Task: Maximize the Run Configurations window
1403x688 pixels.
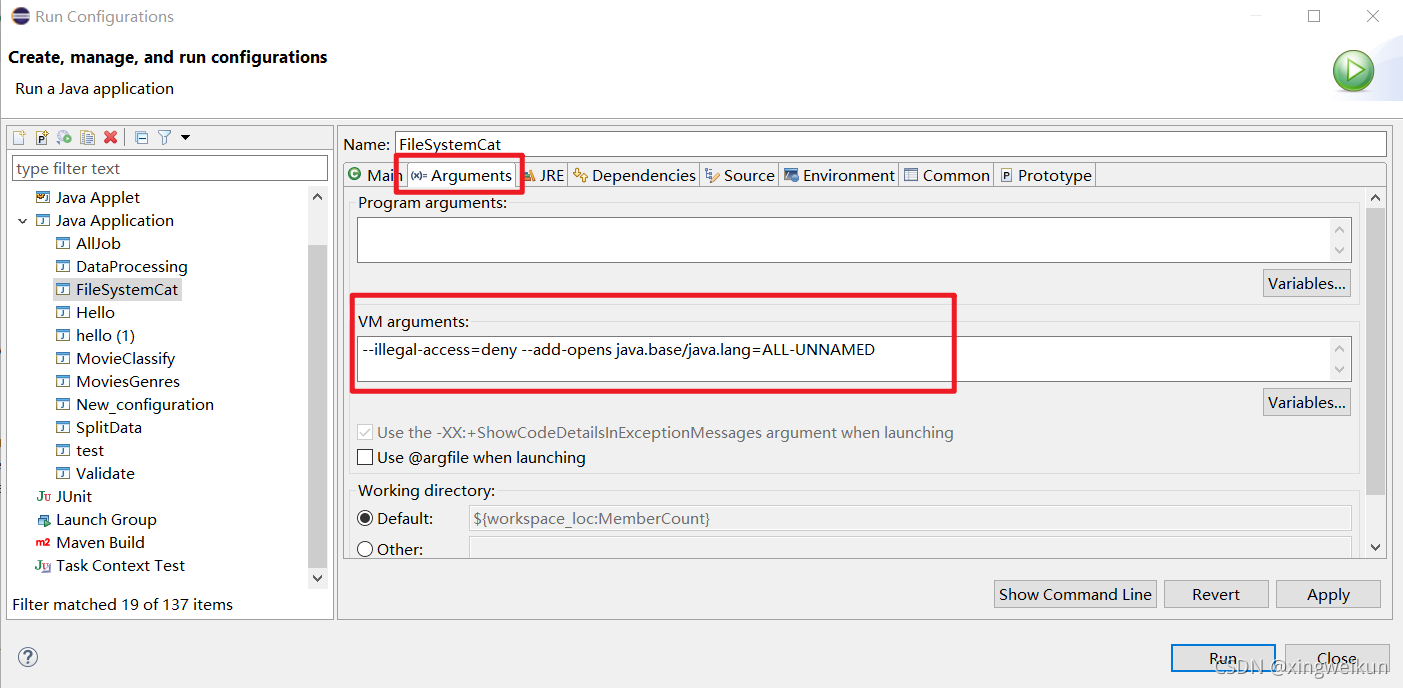Action: 1314,16
